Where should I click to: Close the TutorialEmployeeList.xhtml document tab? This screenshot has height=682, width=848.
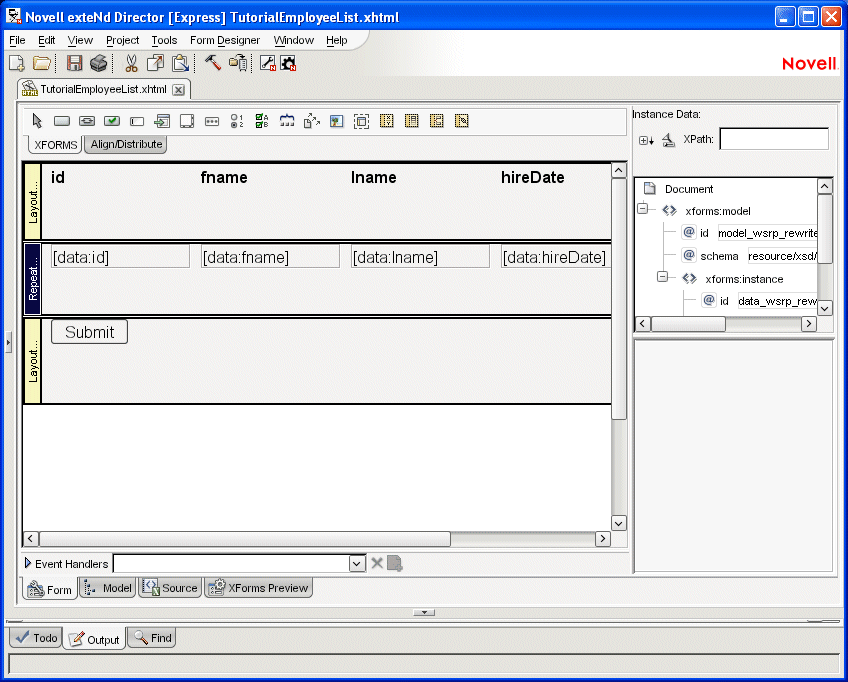pos(179,89)
